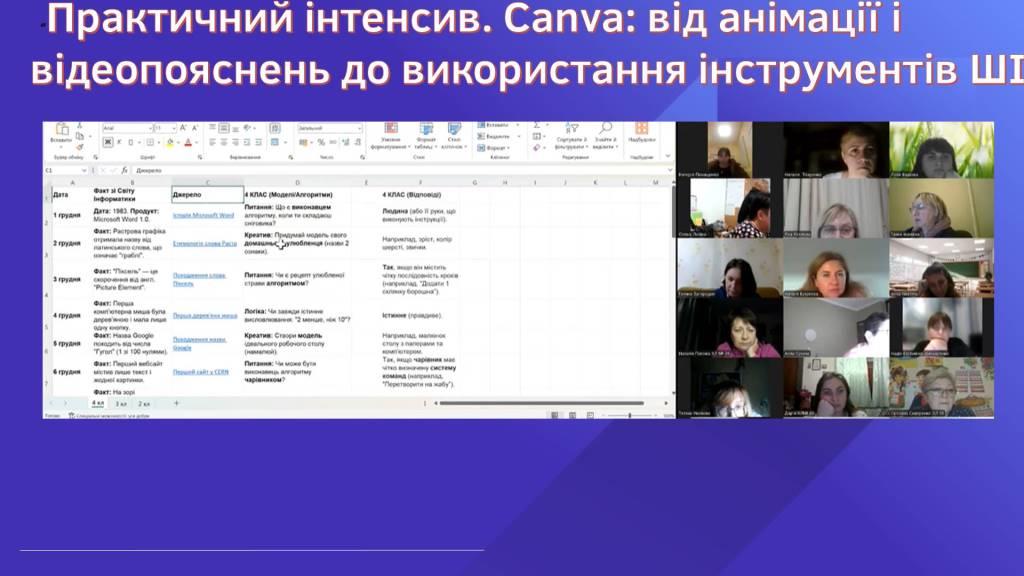The height and width of the screenshot is (576, 1024).
Task: Click the font color red A swatch
Action: (188, 143)
